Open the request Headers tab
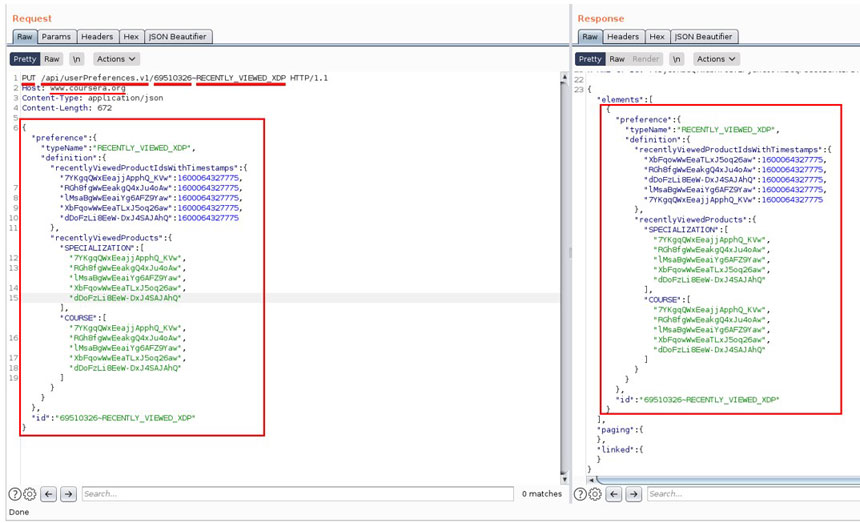 97,37
